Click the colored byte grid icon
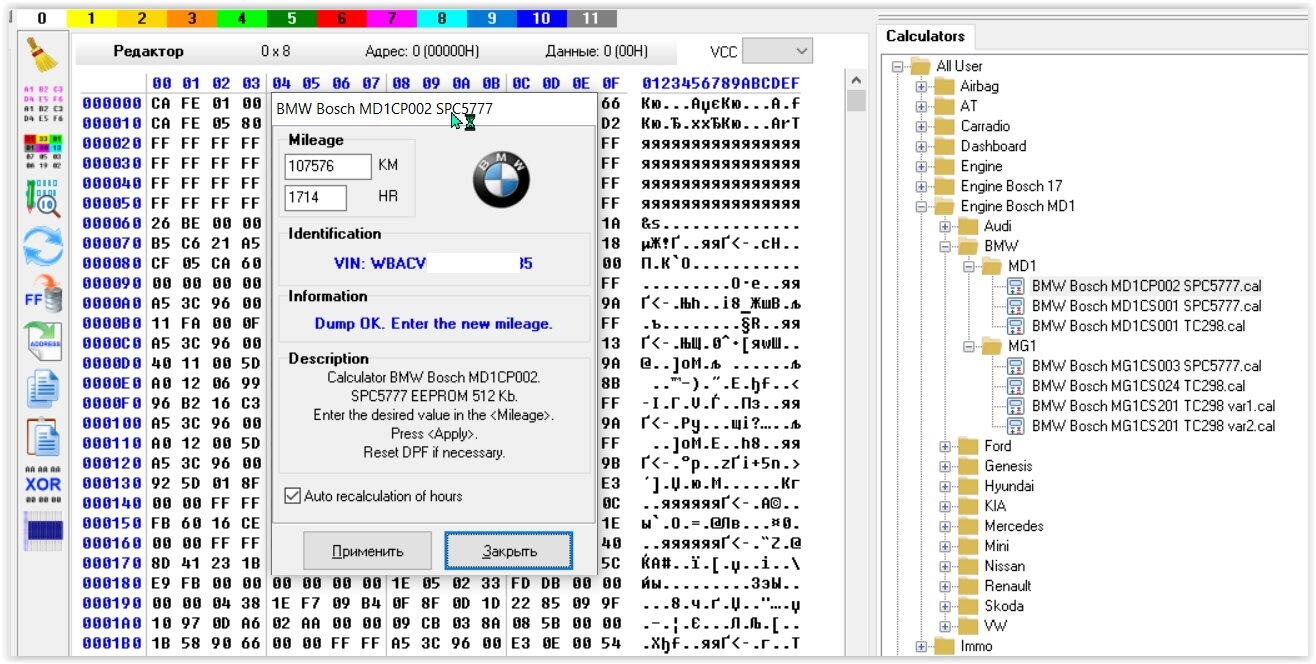The height and width of the screenshot is (664, 1316). (43, 152)
